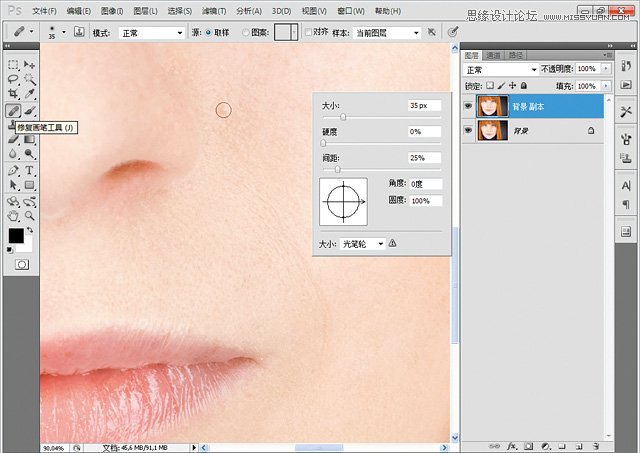The width and height of the screenshot is (640, 453).
Task: Open 图像(I) menu
Action: (x=112, y=11)
